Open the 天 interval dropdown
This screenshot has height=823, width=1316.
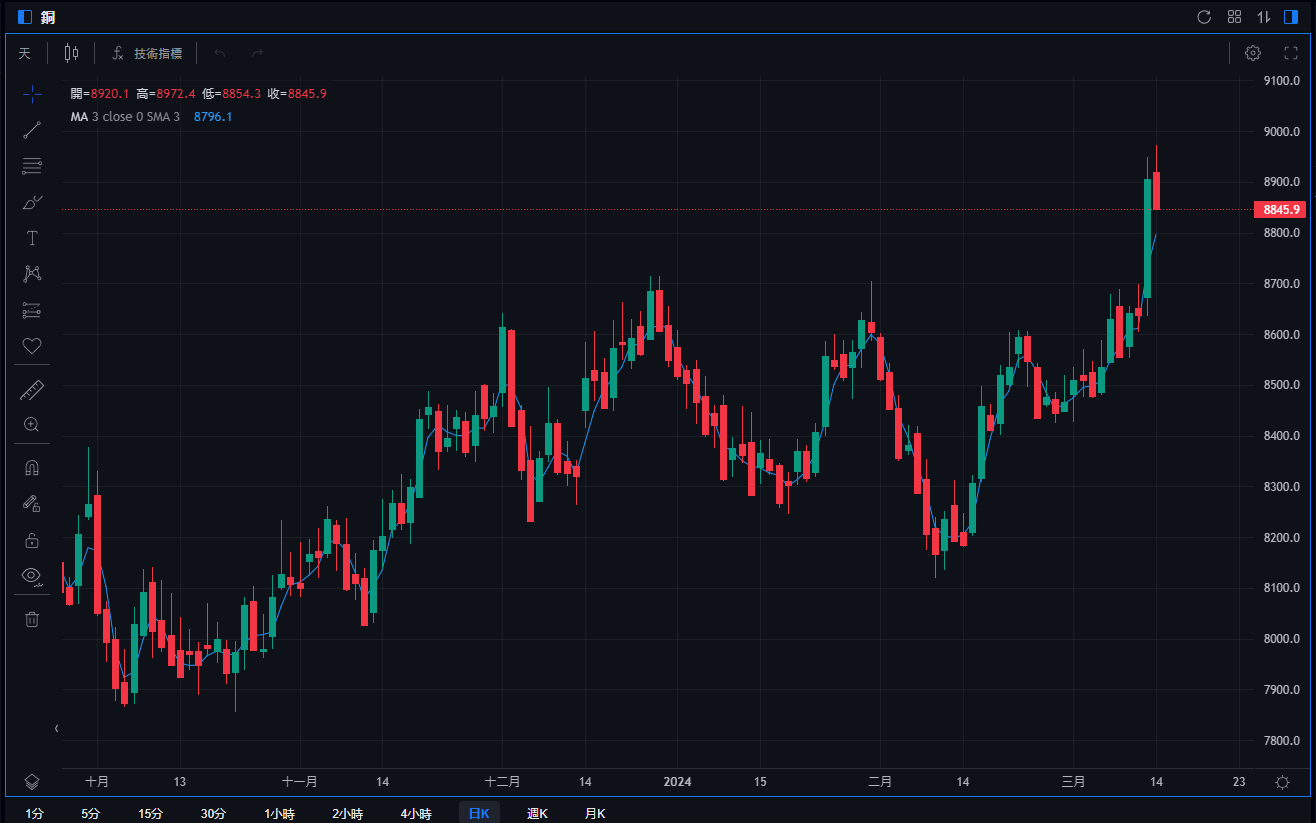tap(25, 53)
